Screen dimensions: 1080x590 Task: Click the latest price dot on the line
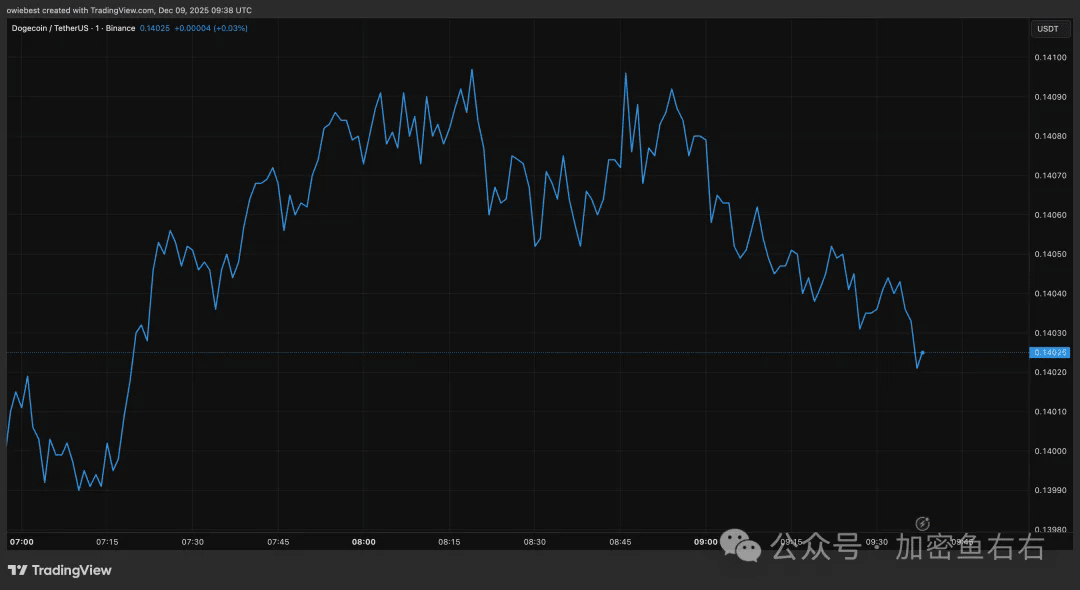(x=922, y=352)
